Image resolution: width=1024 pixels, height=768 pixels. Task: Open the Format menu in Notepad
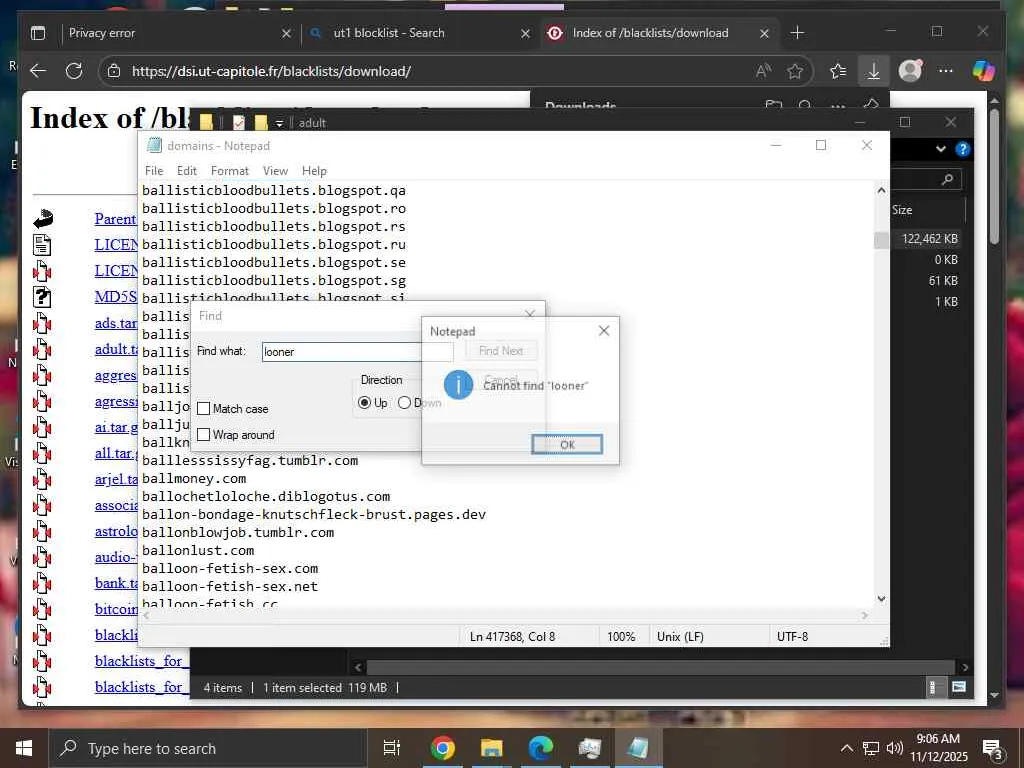pyautogui.click(x=230, y=170)
